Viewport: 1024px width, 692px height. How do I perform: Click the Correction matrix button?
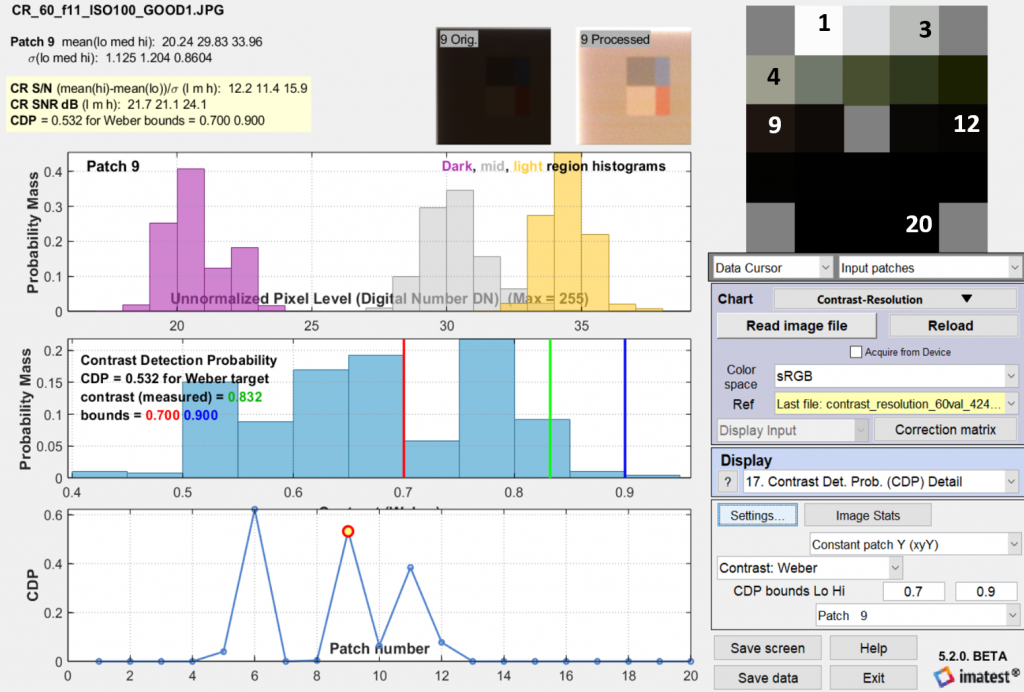pyautogui.click(x=945, y=430)
